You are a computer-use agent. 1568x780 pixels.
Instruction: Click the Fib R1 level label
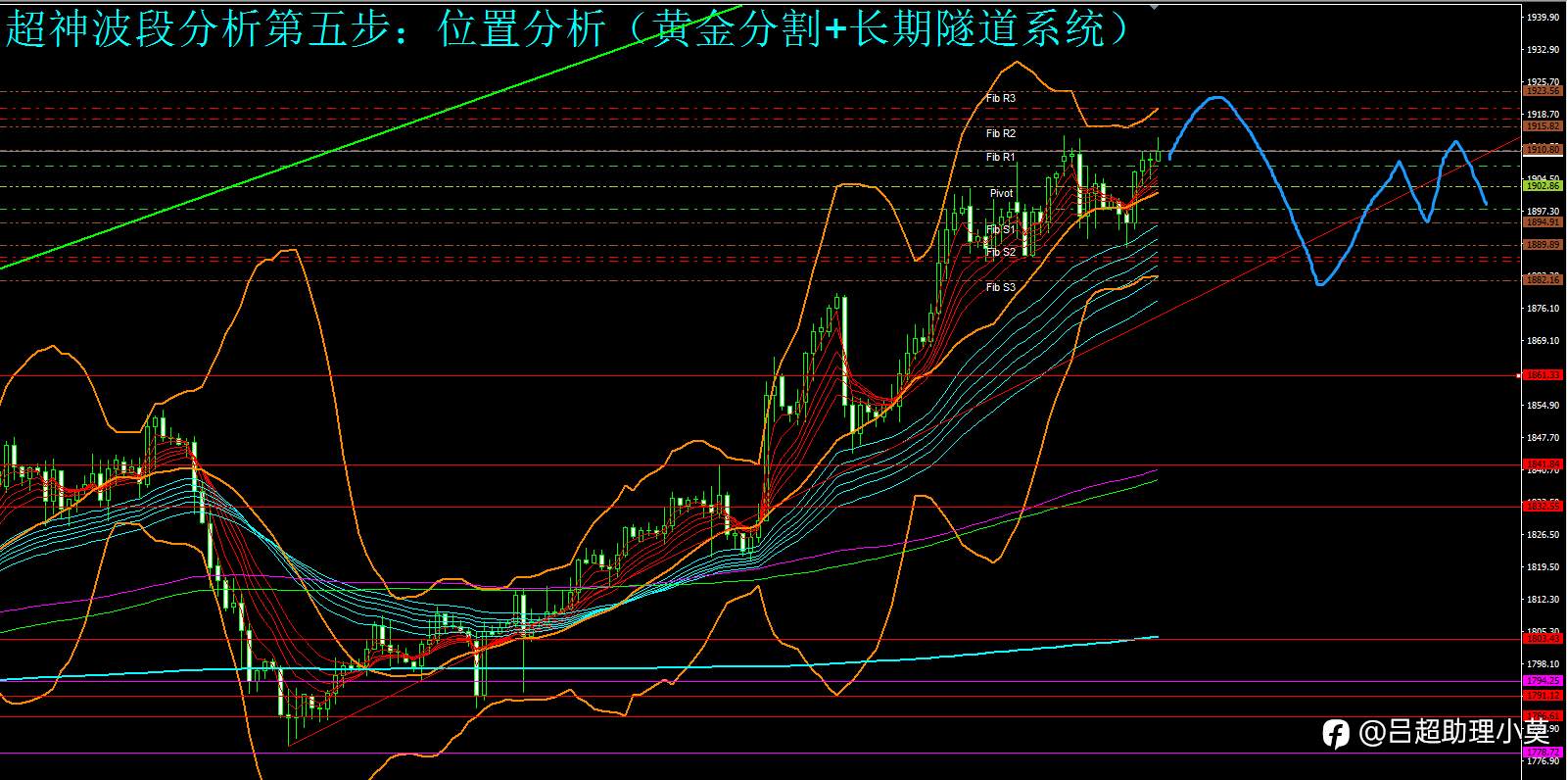click(1000, 157)
